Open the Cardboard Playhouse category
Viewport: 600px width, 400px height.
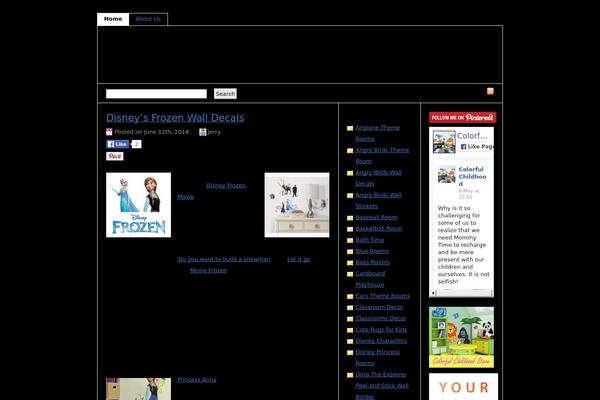(370, 279)
